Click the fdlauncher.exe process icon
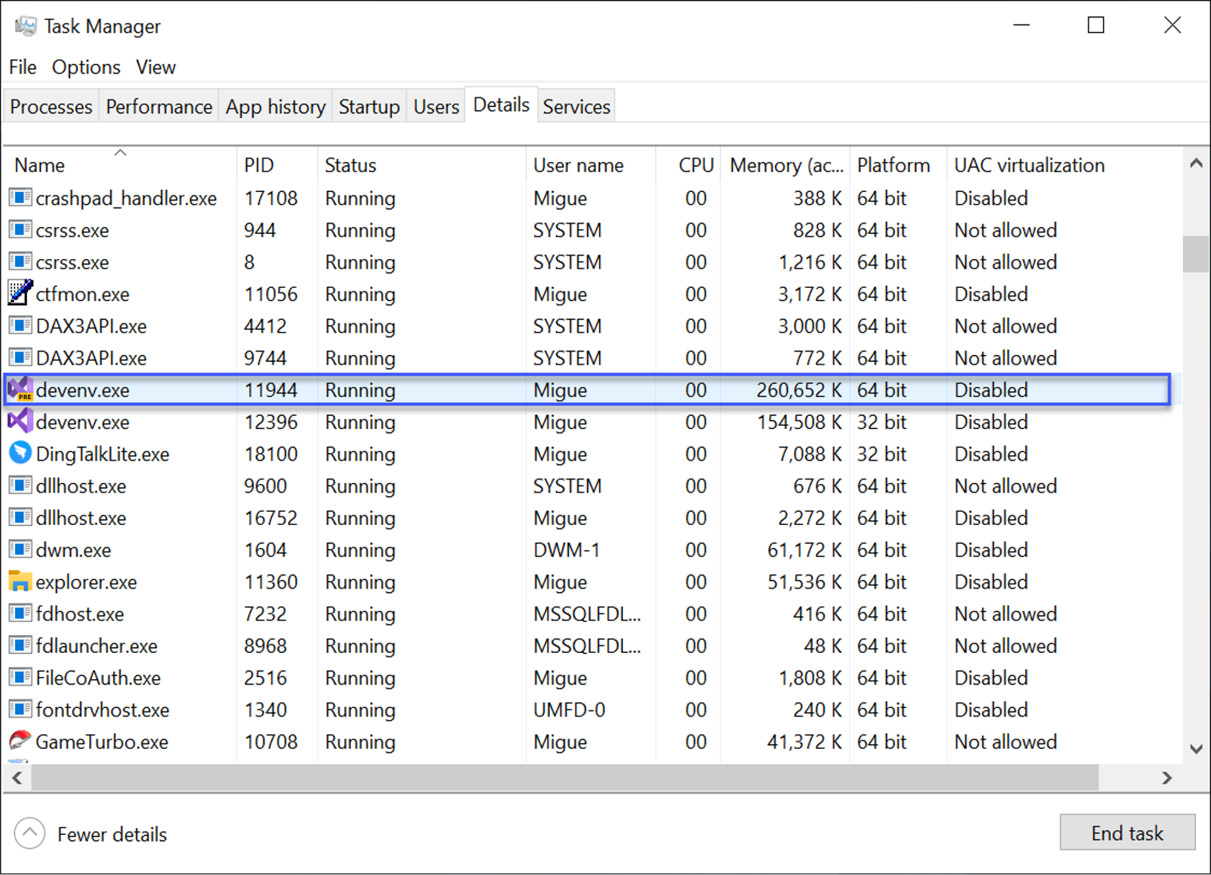The width and height of the screenshot is (1211, 875). [x=19, y=646]
